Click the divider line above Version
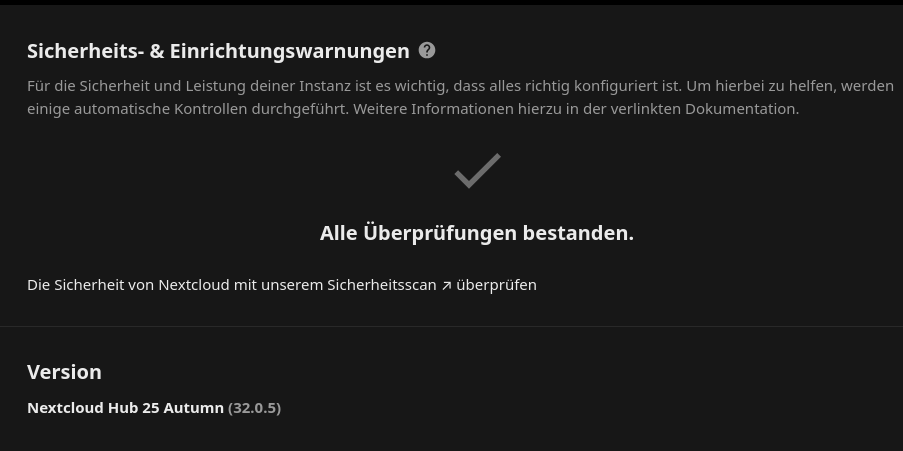The height and width of the screenshot is (451, 903). (x=452, y=327)
